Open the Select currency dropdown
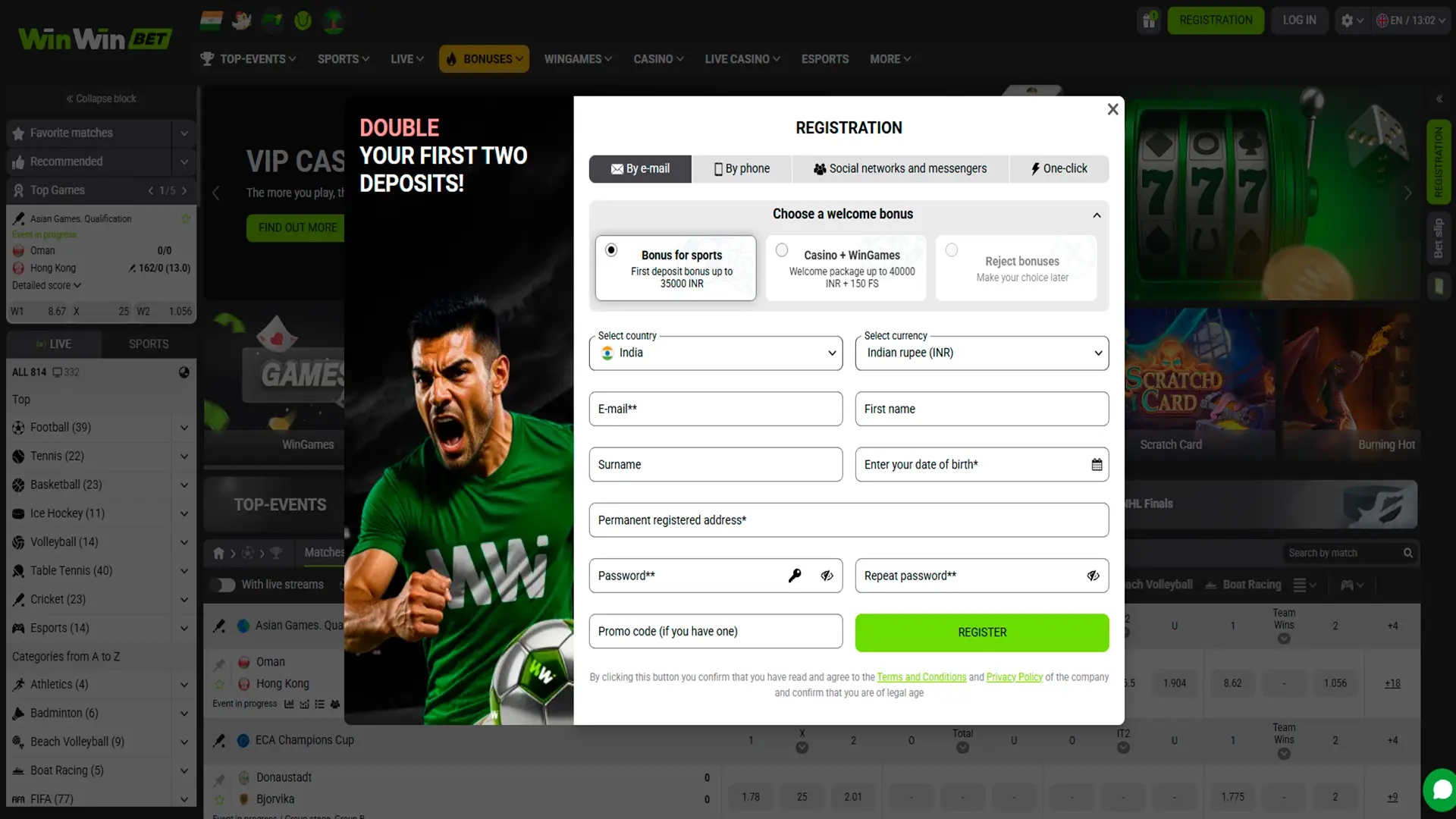The image size is (1456, 819). point(981,353)
